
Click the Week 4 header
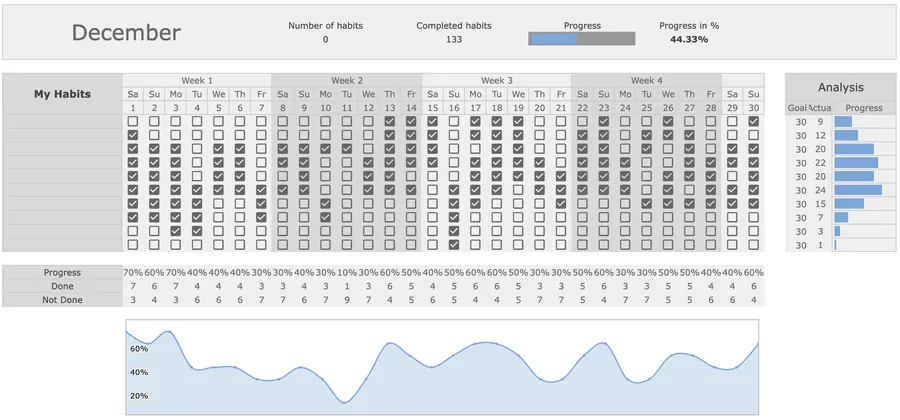[646, 80]
